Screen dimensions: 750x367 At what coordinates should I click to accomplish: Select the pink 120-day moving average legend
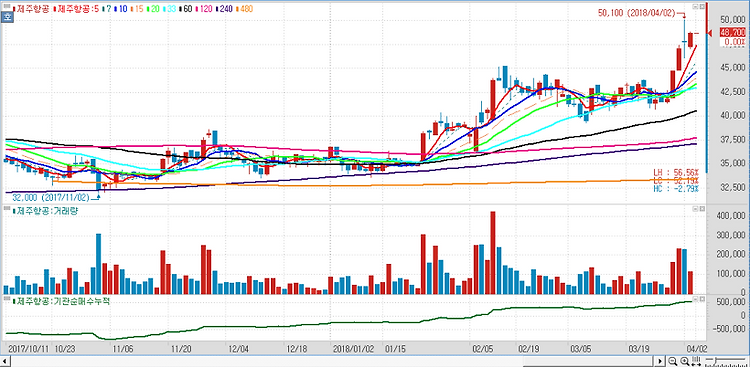point(203,9)
